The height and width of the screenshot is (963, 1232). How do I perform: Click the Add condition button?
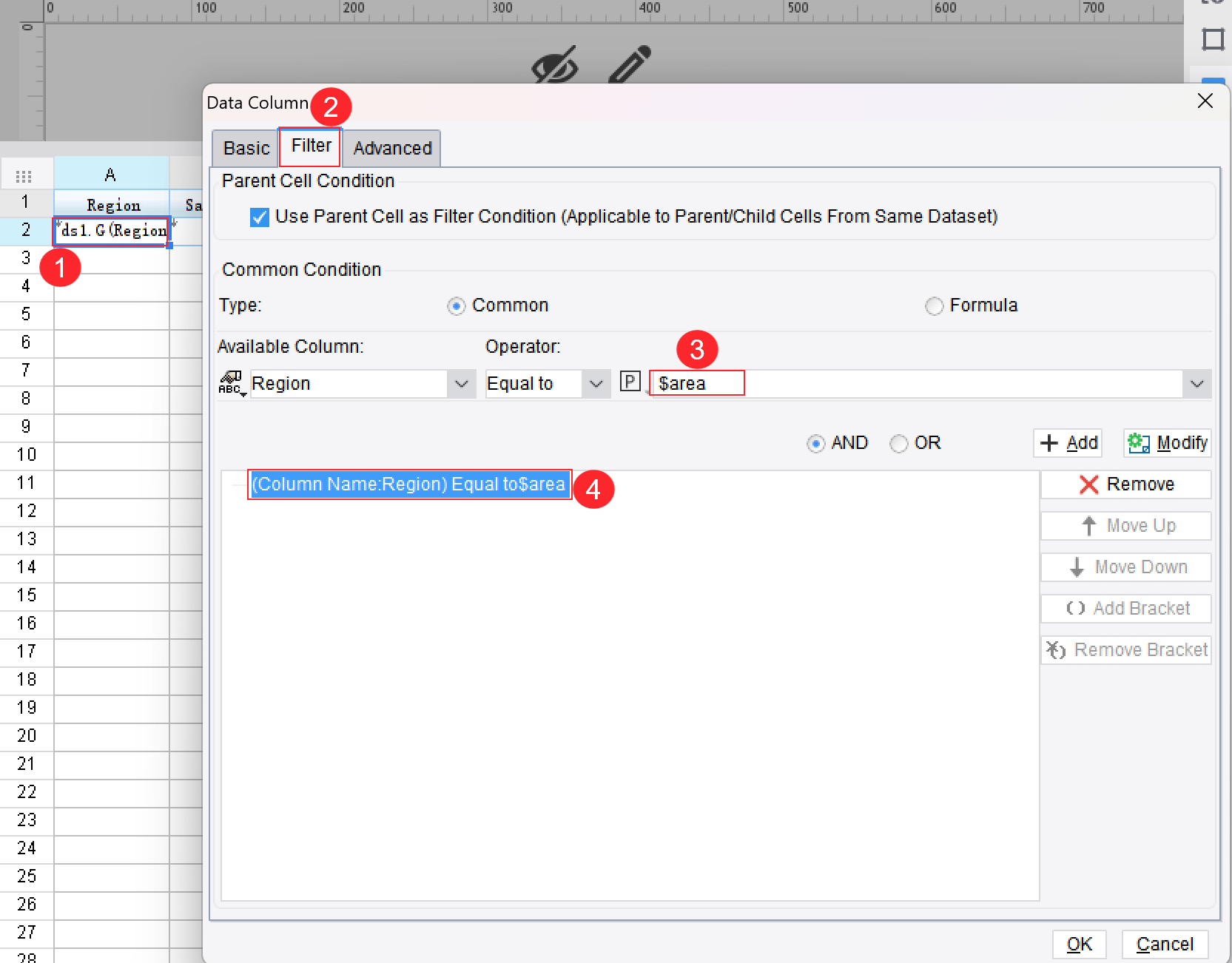(x=1068, y=443)
